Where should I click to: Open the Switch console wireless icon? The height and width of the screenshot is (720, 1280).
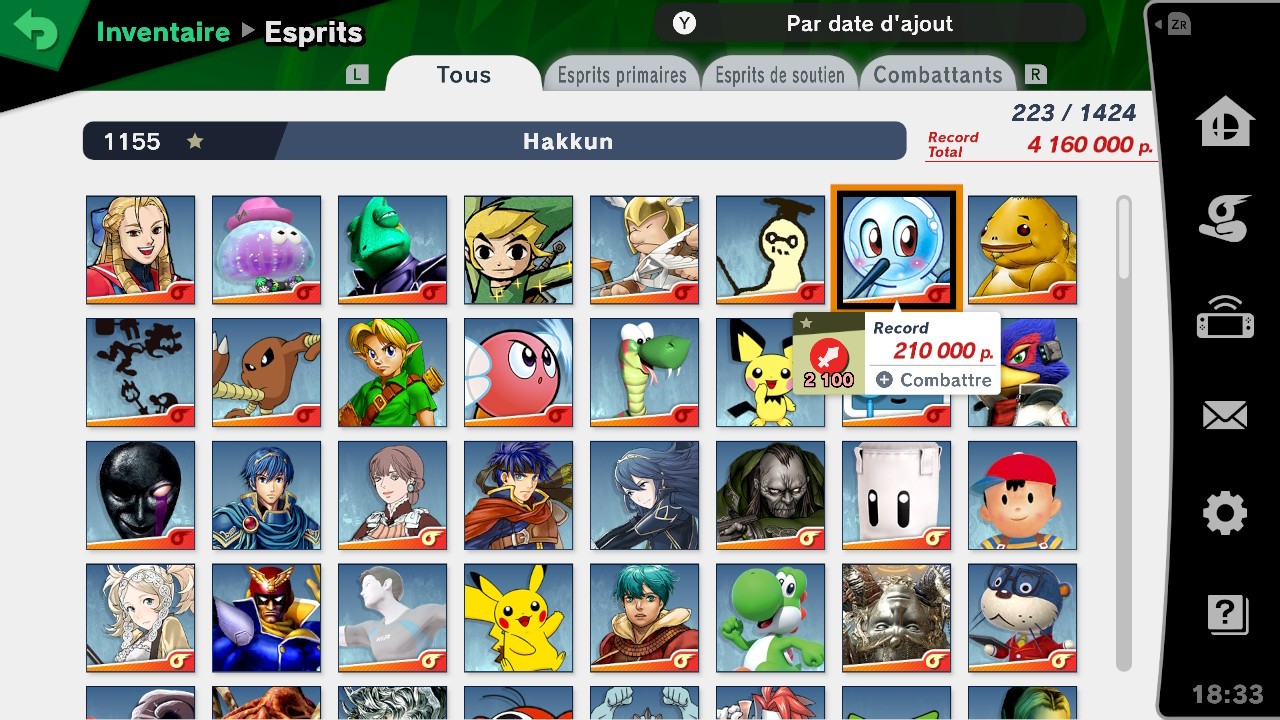click(1225, 318)
